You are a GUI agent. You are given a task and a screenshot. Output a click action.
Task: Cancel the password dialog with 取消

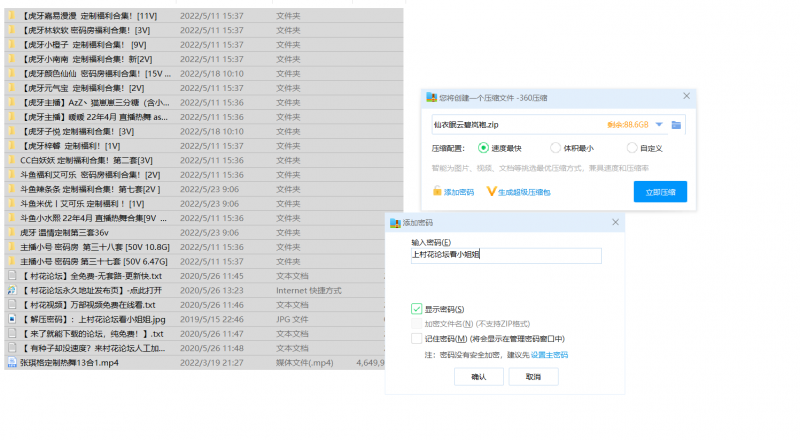pyautogui.click(x=533, y=376)
